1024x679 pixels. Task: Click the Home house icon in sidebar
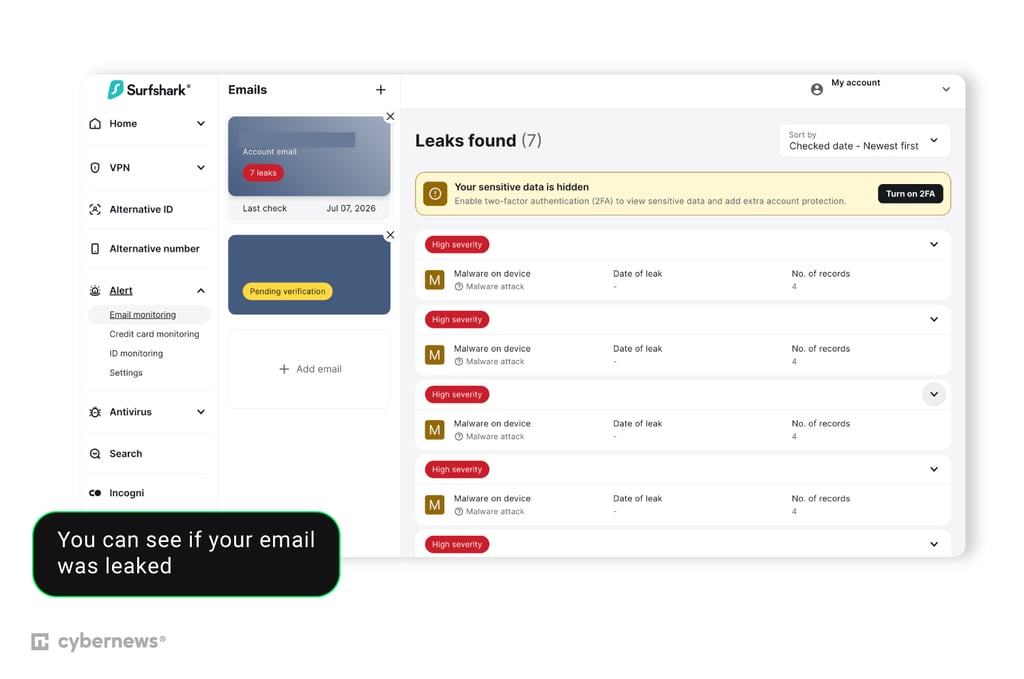pyautogui.click(x=95, y=123)
